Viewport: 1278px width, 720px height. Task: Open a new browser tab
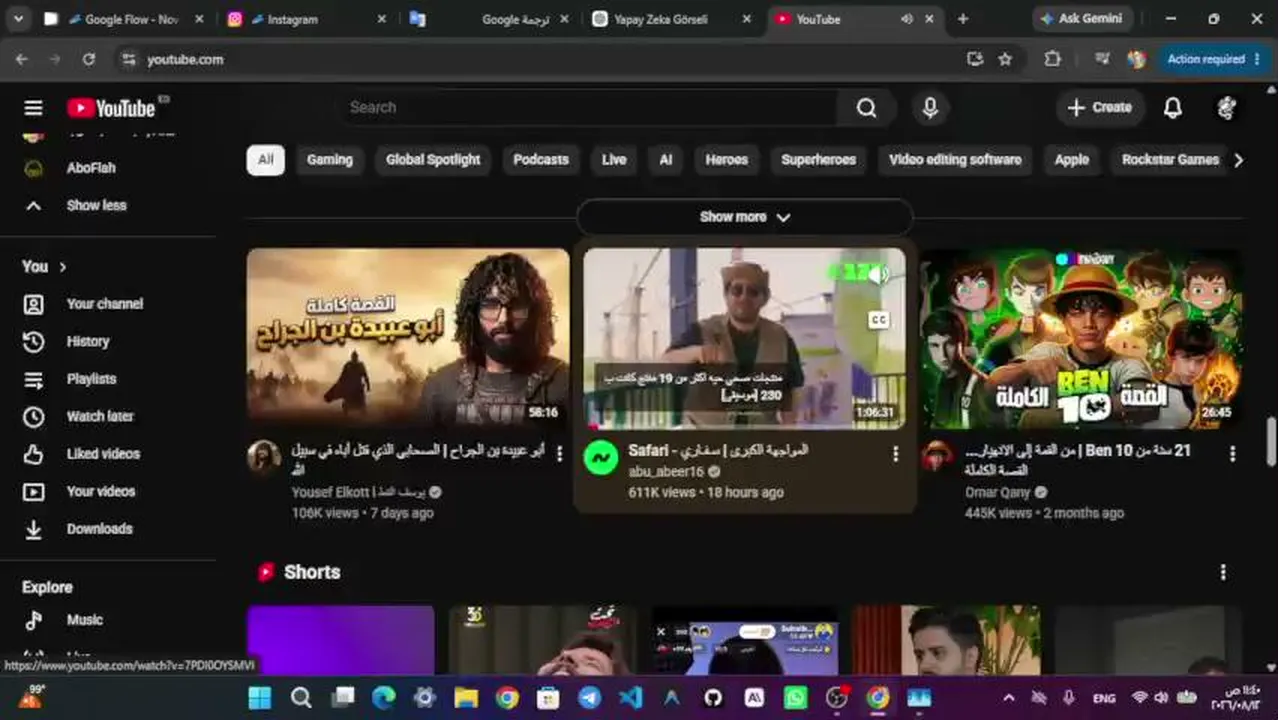963,19
